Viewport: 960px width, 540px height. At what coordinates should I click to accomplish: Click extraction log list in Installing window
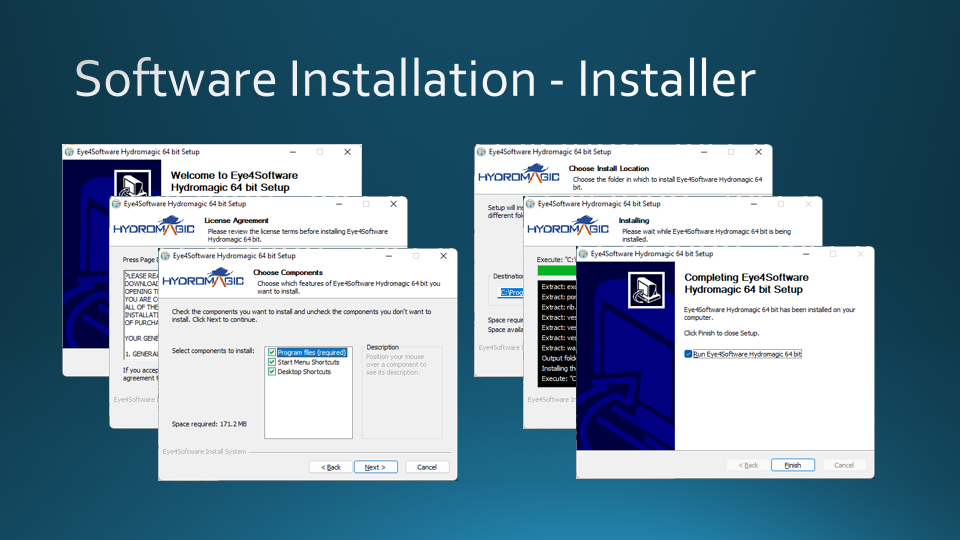click(557, 333)
